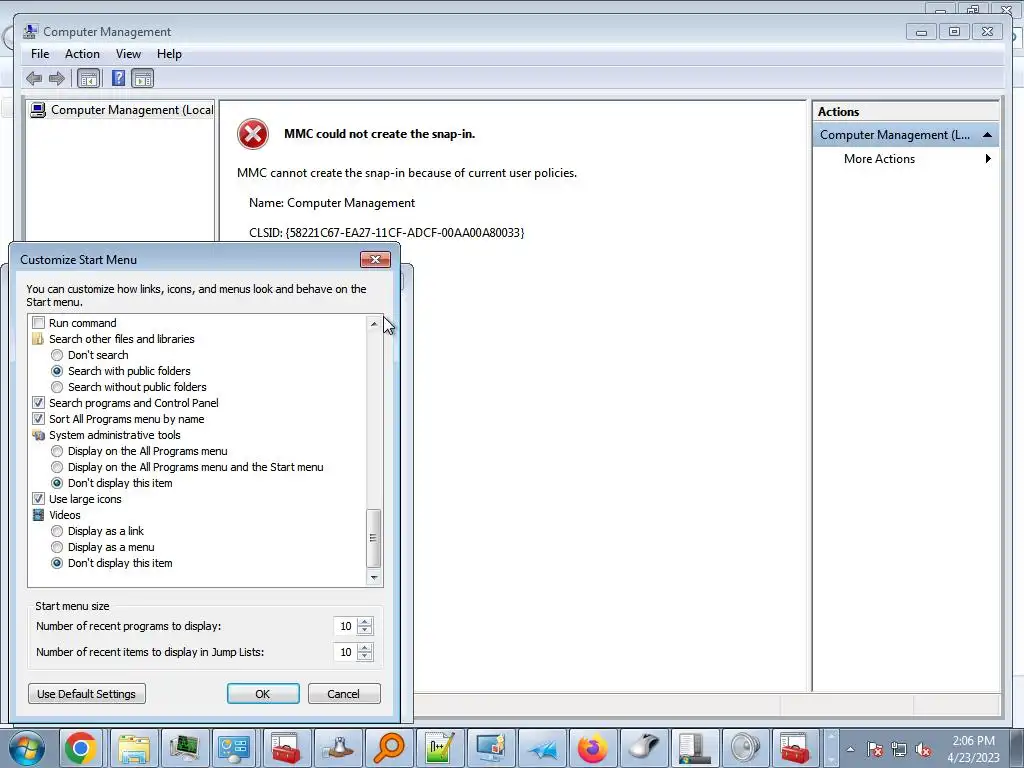Open the monitor personalization taskbar icon

[x=490, y=748]
